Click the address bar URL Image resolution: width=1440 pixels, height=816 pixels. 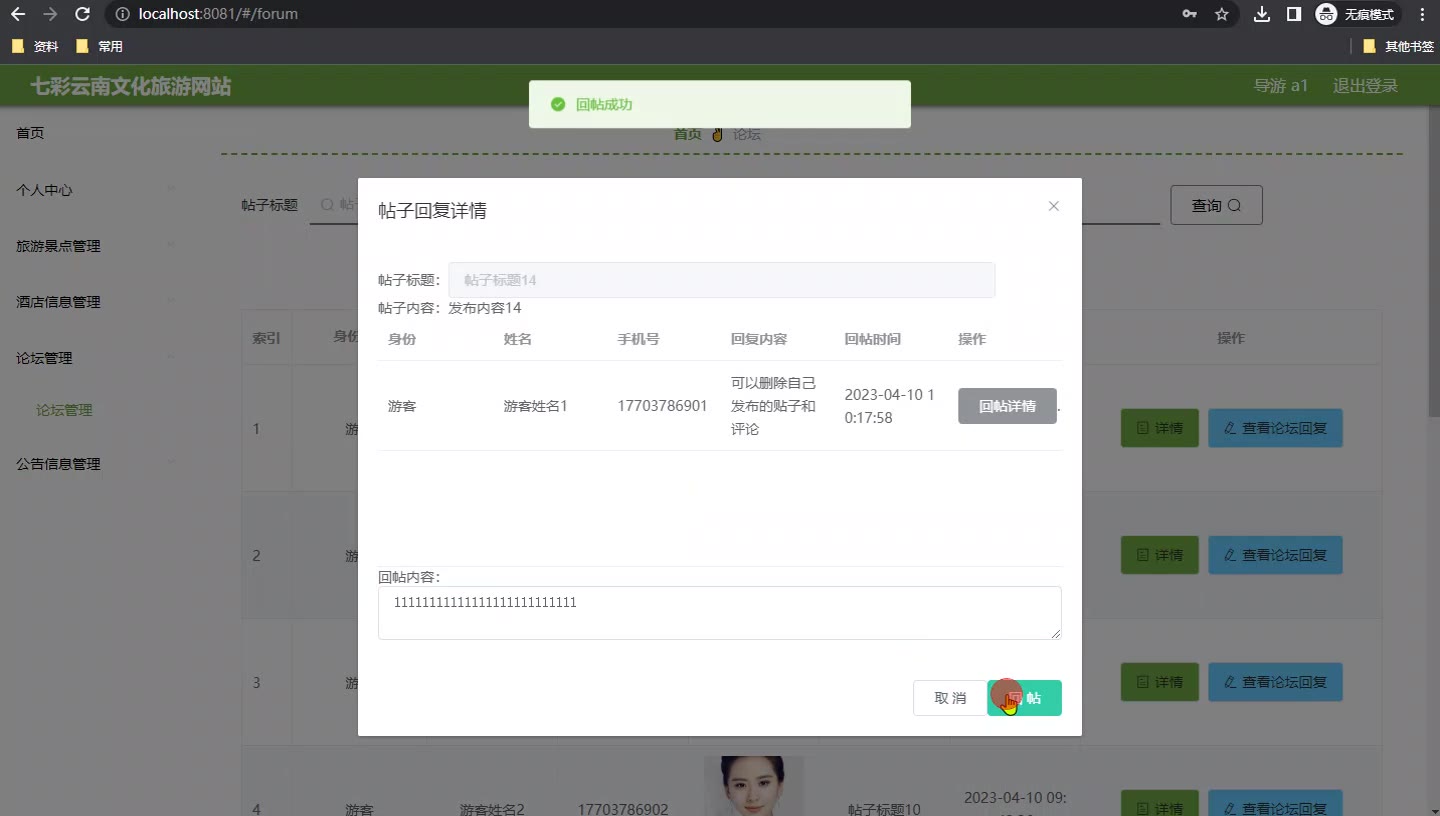click(x=218, y=14)
